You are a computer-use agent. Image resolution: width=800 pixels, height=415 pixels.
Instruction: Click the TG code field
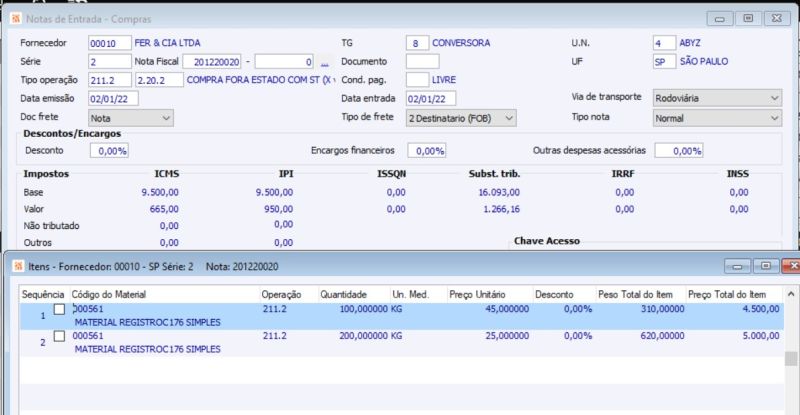click(417, 43)
